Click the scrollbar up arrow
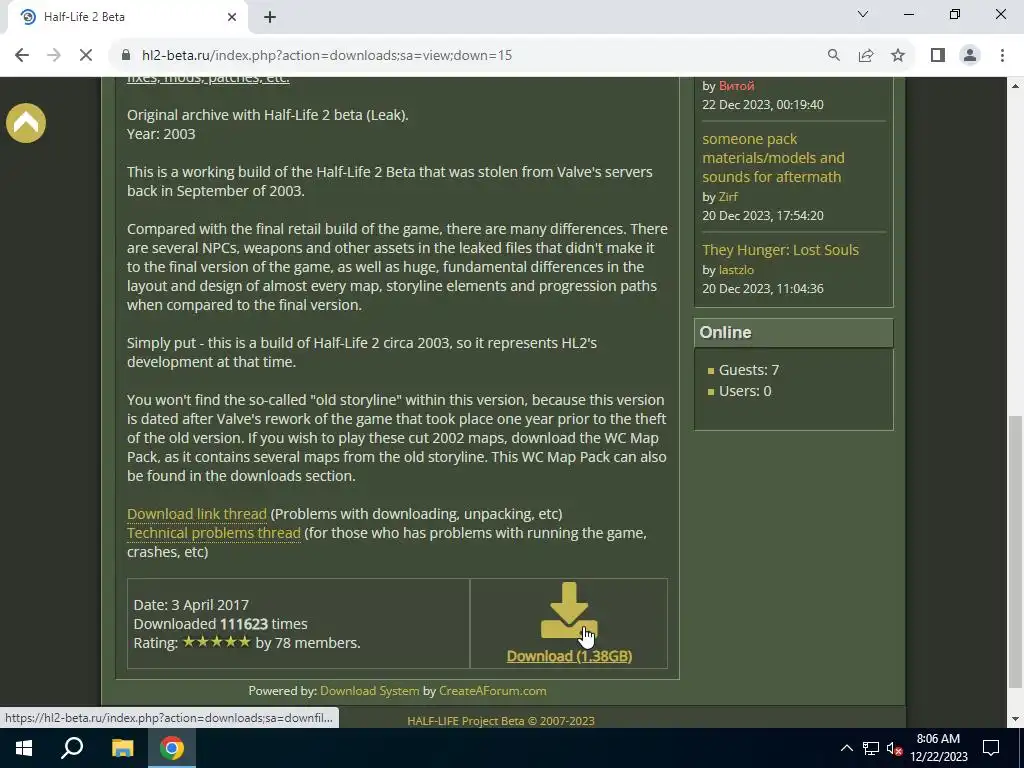1024x768 pixels. click(x=1016, y=86)
